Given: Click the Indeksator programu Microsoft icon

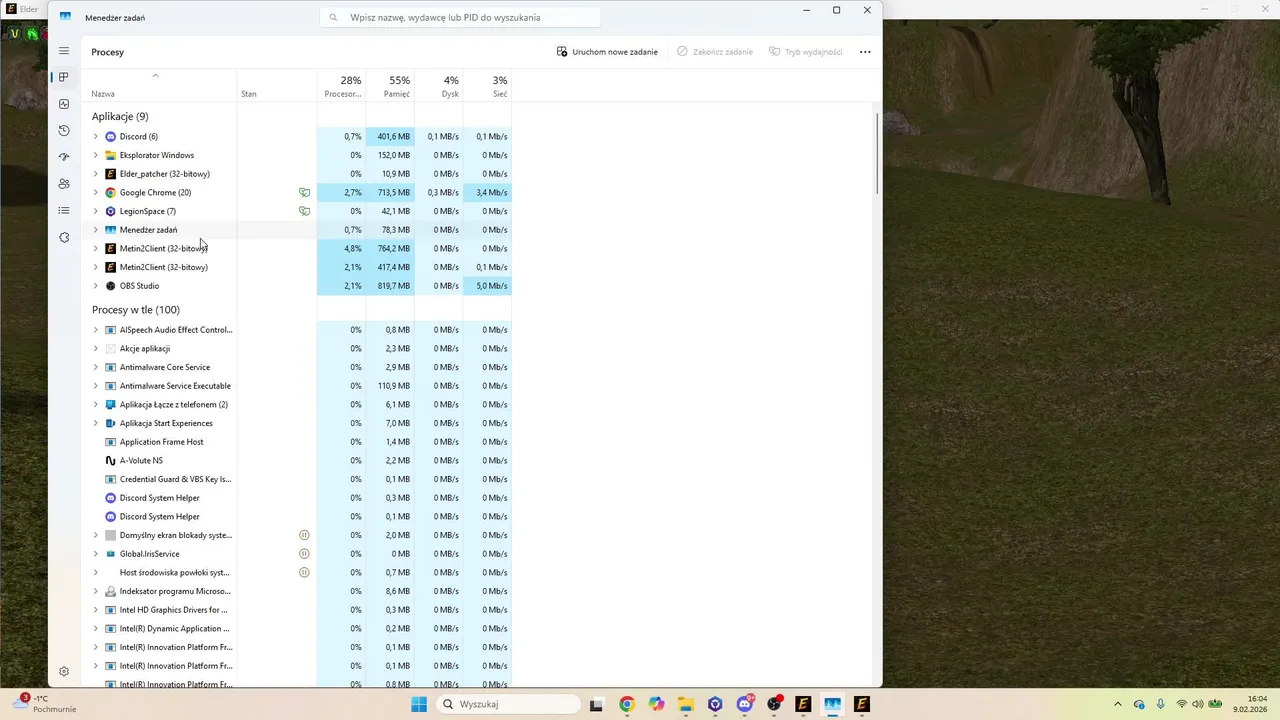Looking at the screenshot, I should 111,591.
